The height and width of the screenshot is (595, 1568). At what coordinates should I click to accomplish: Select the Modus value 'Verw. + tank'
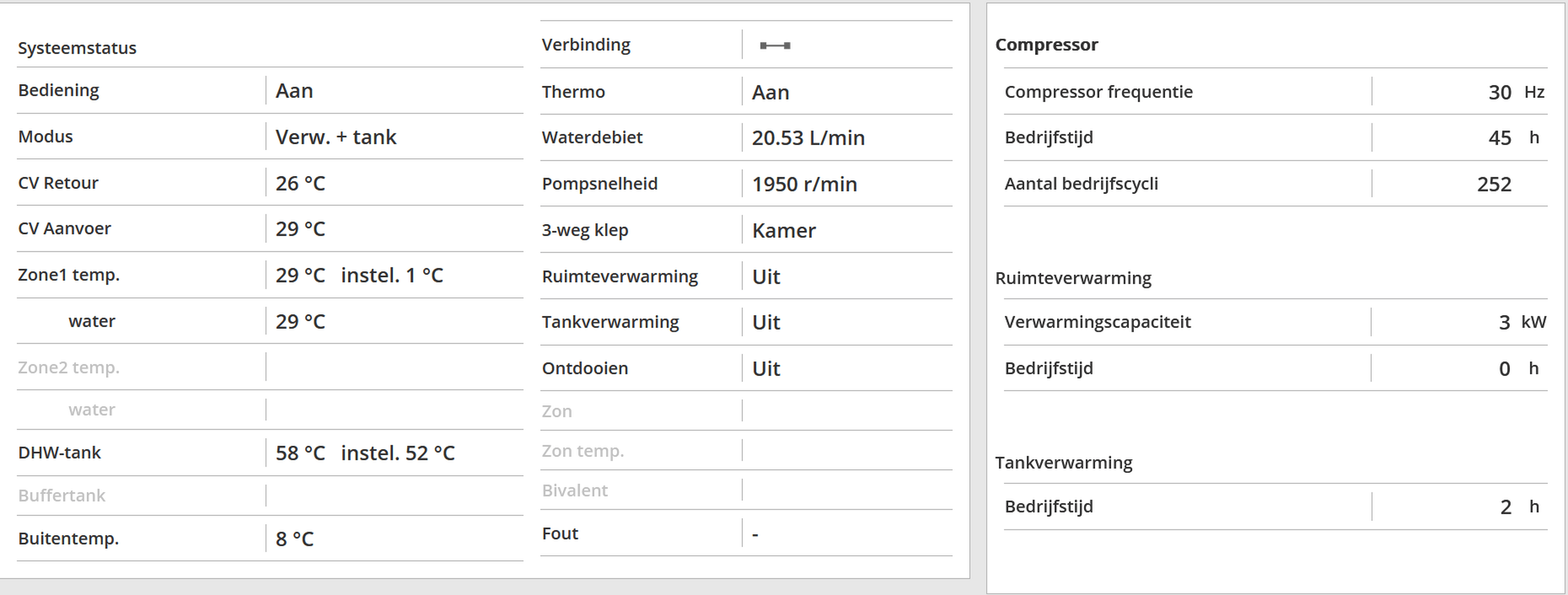335,137
